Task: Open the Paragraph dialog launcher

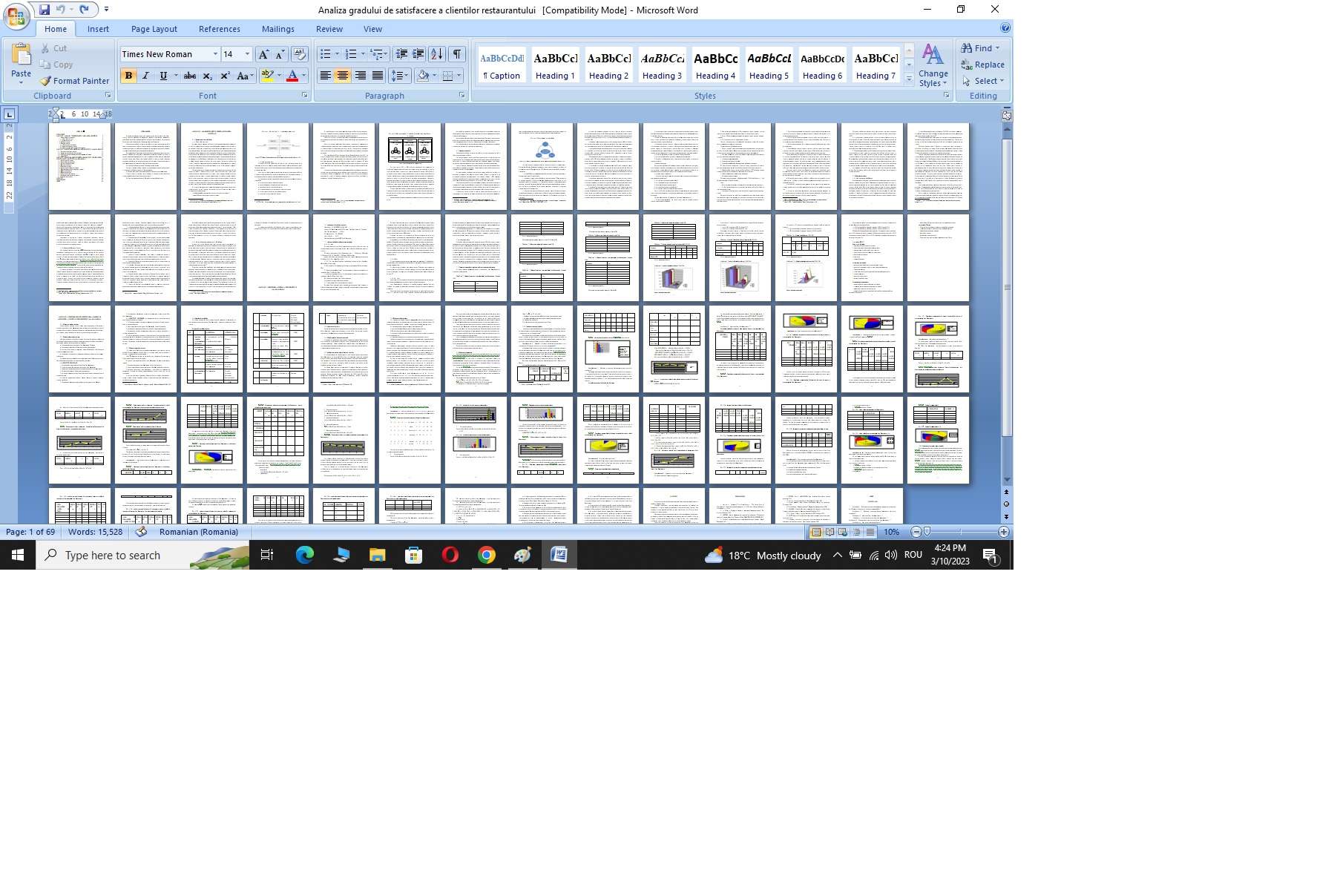Action: point(462,96)
